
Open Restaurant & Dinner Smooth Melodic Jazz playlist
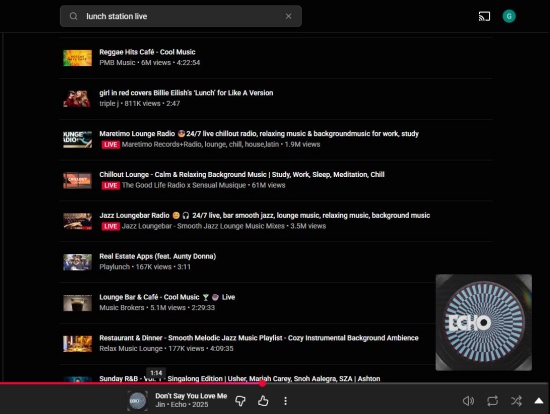259,338
